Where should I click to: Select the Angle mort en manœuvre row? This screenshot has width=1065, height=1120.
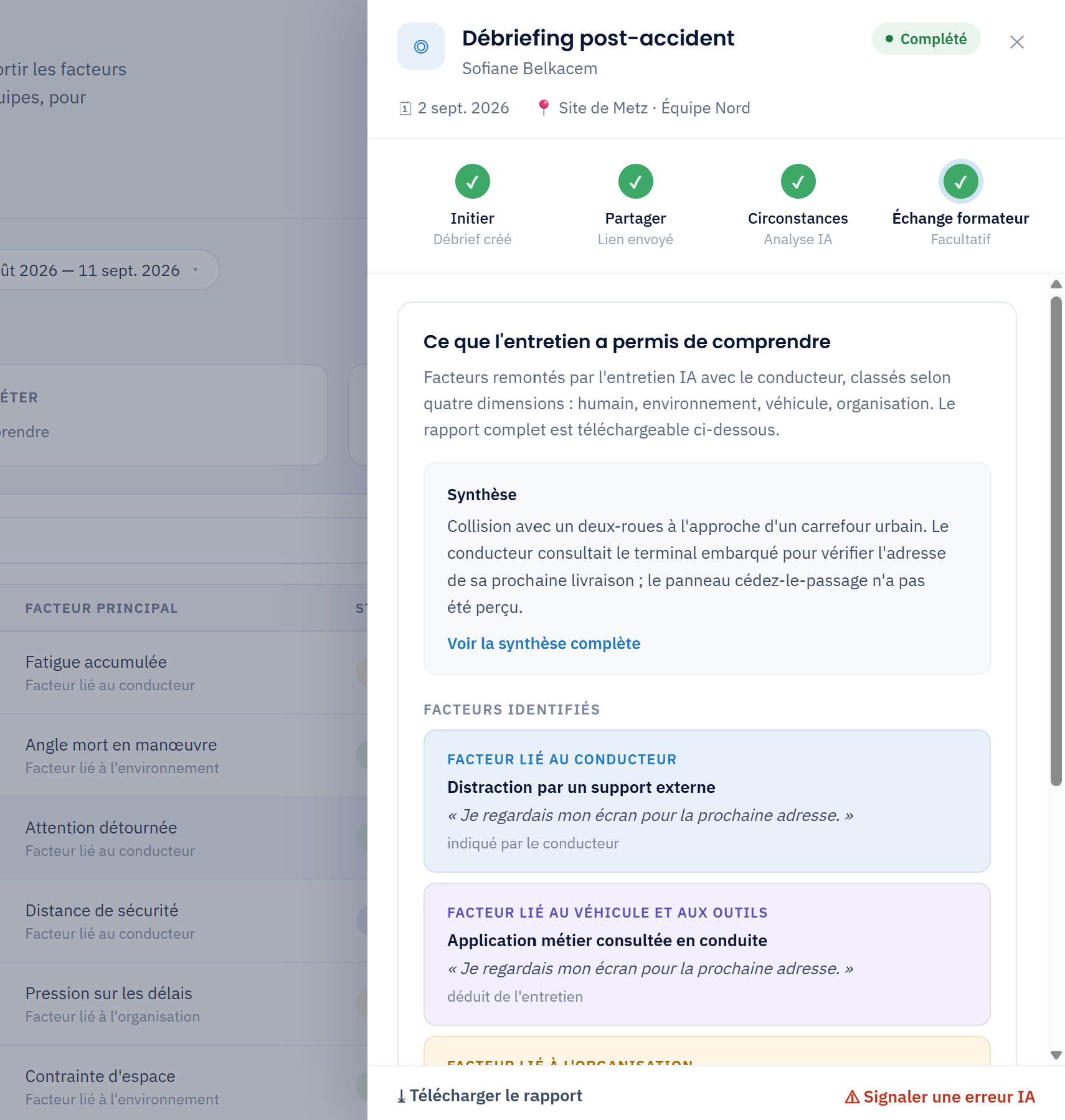coord(184,756)
